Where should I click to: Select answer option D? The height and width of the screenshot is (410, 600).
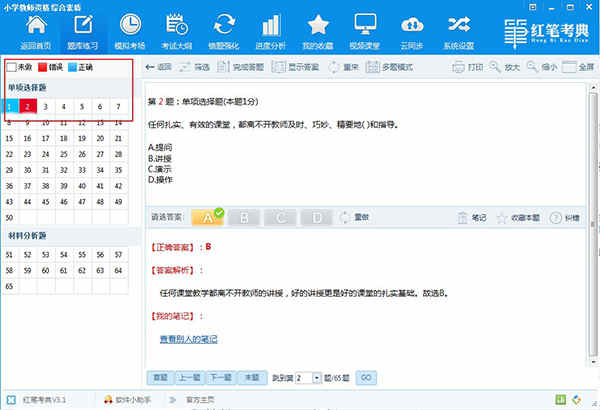316,217
